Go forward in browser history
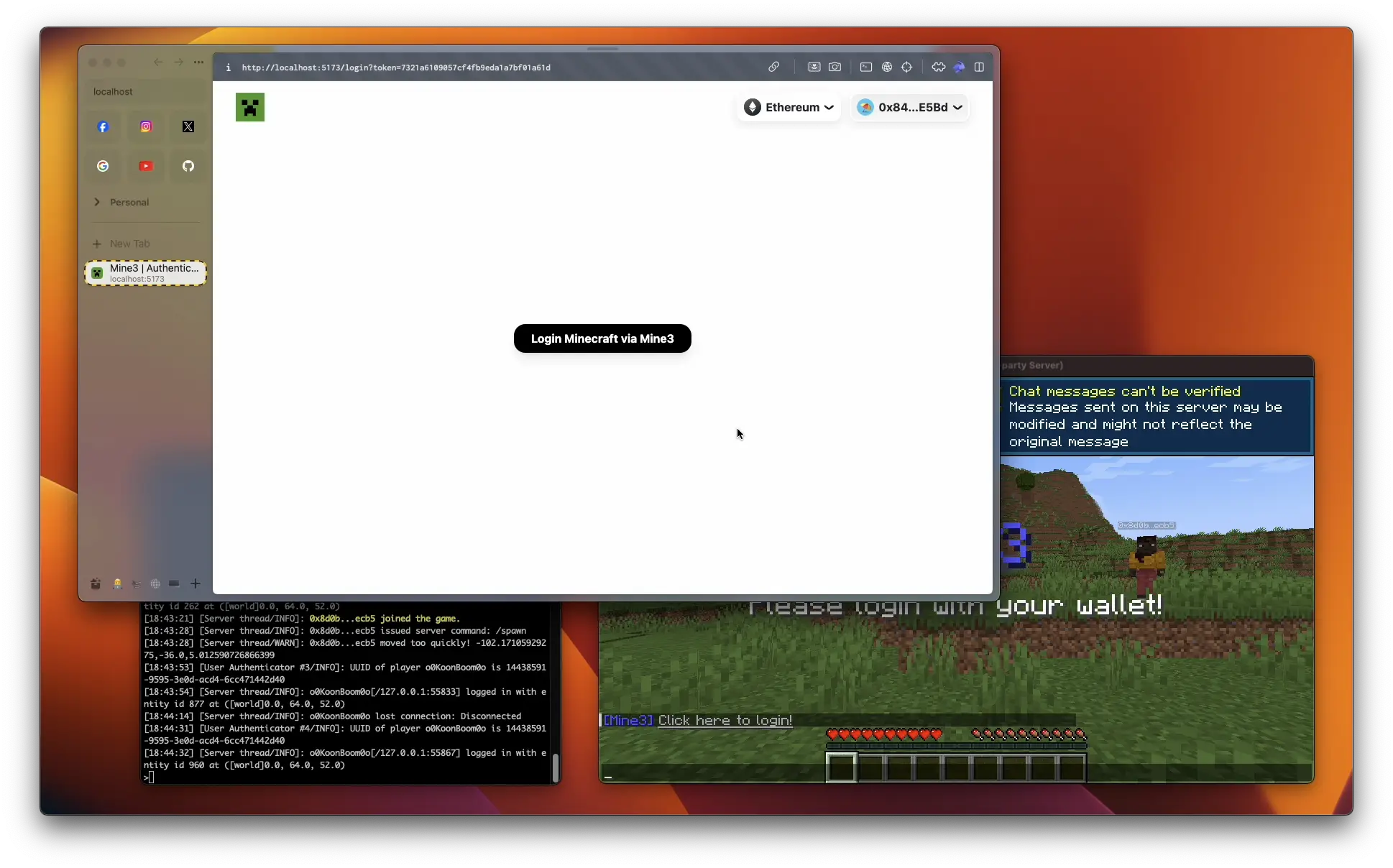Image resolution: width=1393 pixels, height=868 pixels. [x=178, y=63]
